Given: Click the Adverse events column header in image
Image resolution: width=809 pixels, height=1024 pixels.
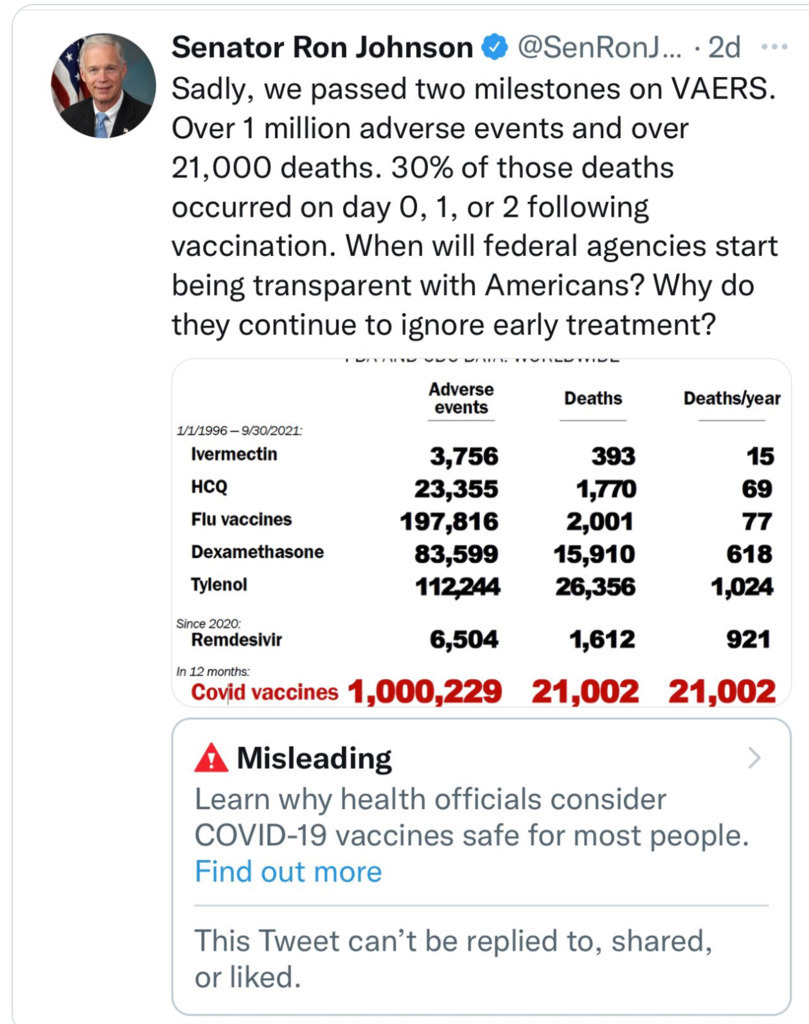Looking at the screenshot, I should coord(461,398).
